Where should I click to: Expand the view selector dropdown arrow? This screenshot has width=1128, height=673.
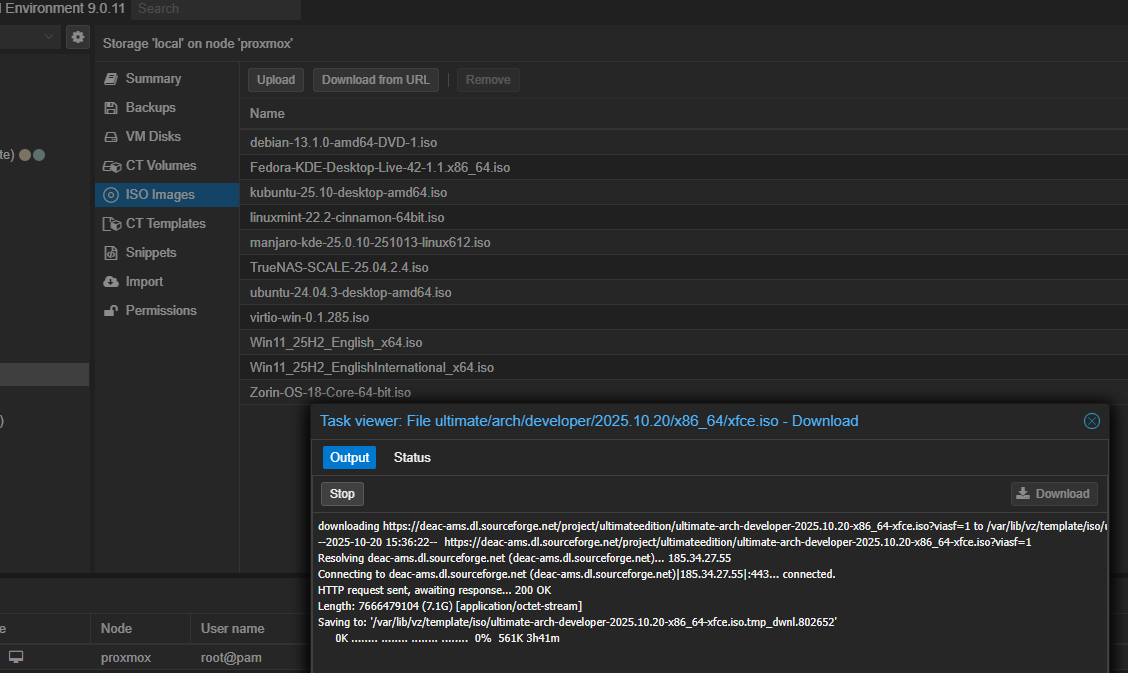tap(48, 37)
